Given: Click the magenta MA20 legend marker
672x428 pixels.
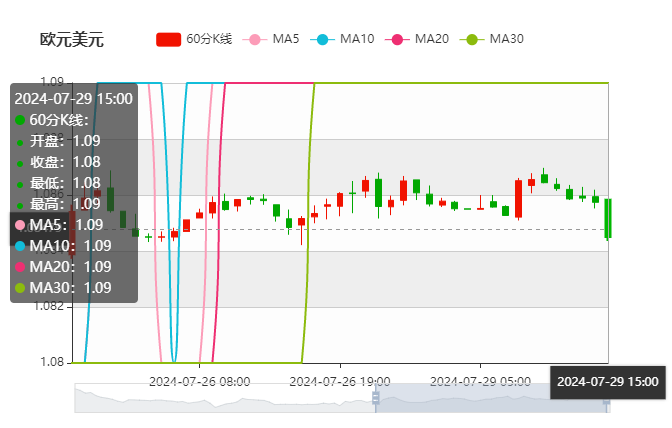Looking at the screenshot, I should (397, 40).
